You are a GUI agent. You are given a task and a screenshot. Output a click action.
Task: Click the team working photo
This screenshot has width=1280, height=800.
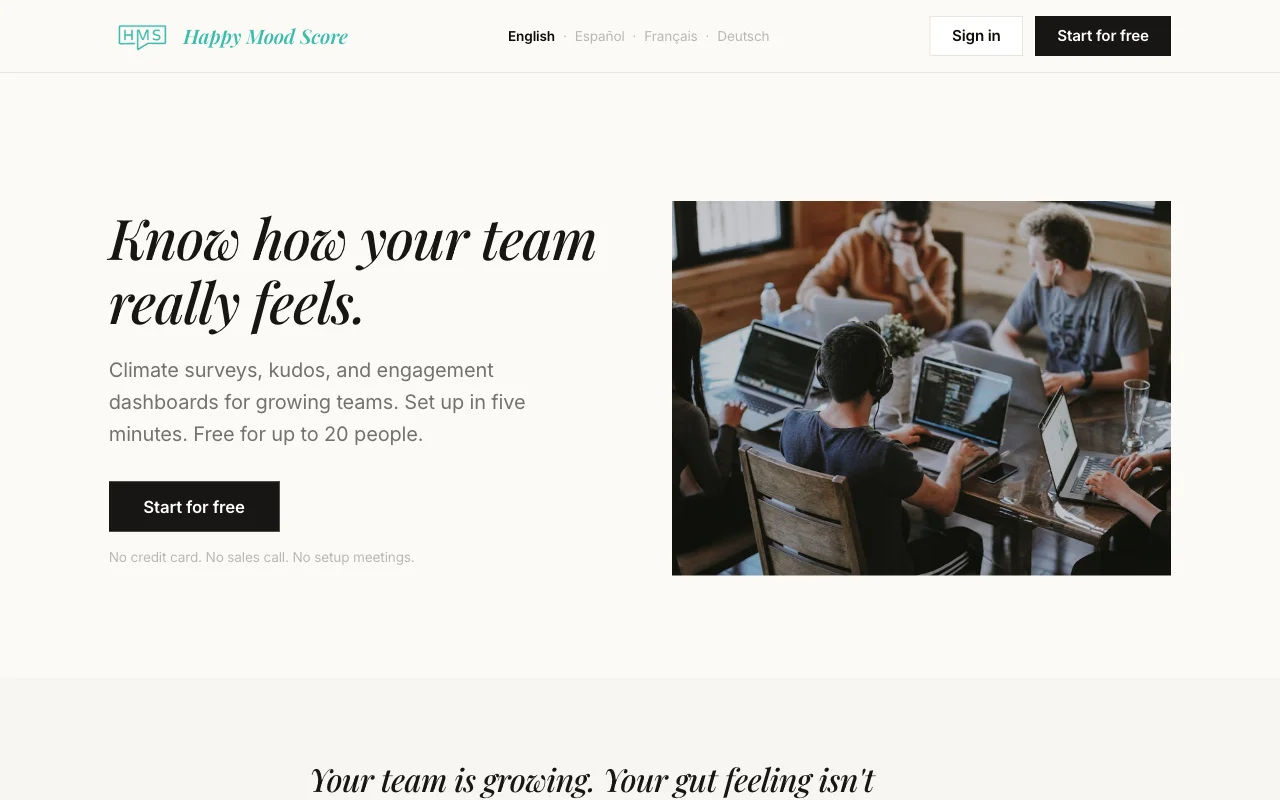(921, 388)
